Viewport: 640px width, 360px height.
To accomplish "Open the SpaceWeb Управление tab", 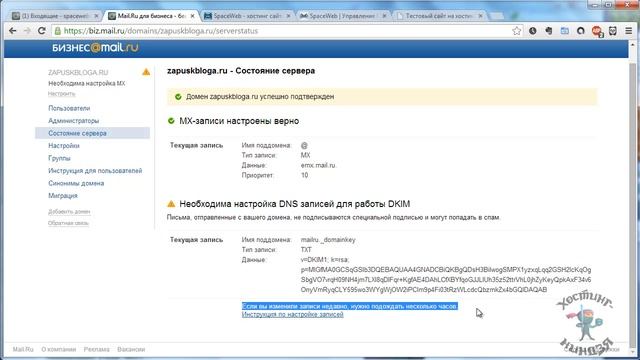I will 343,16.
